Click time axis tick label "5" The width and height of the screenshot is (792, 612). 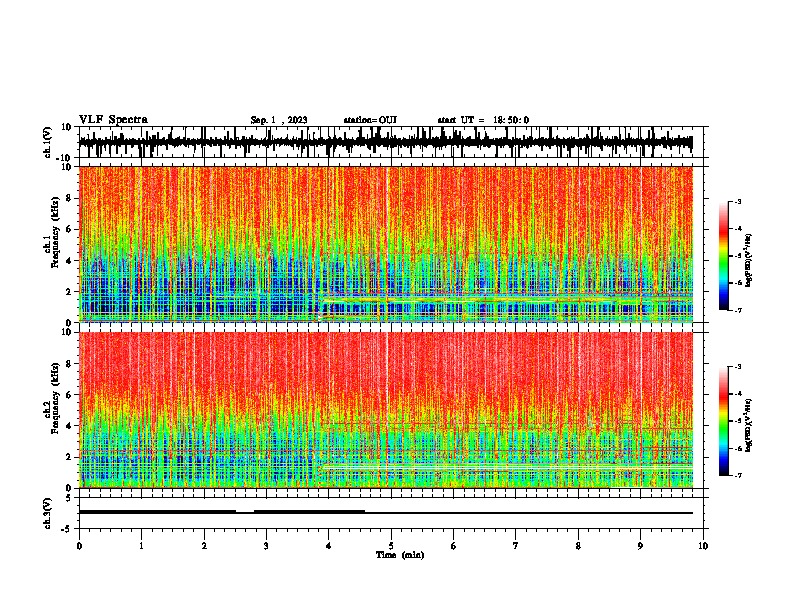pos(391,546)
